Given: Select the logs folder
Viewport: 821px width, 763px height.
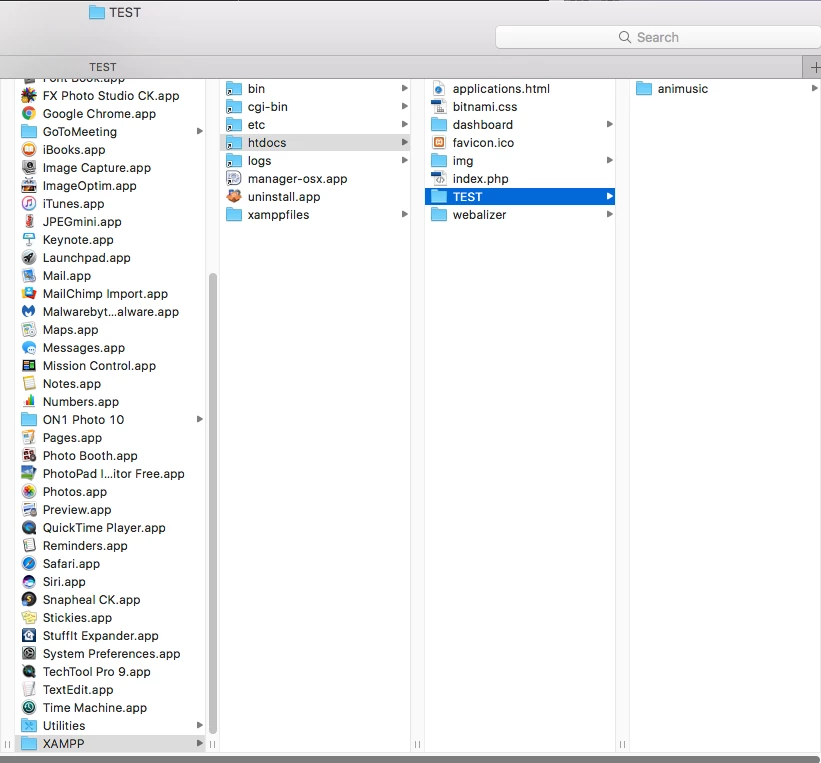Looking at the screenshot, I should tap(315, 161).
